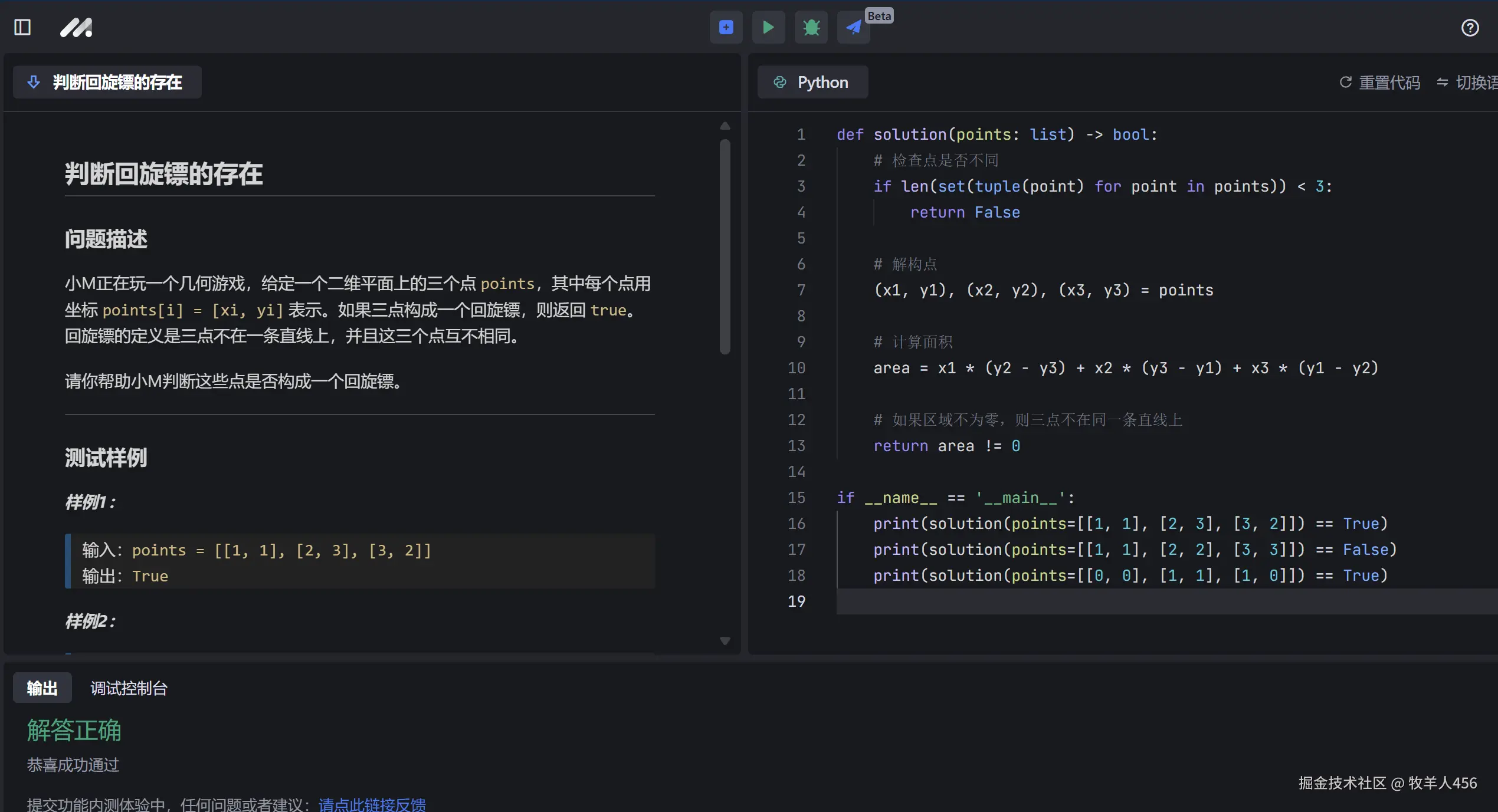
Task: Click the problem panel scrollbar thumb
Action: (x=725, y=246)
